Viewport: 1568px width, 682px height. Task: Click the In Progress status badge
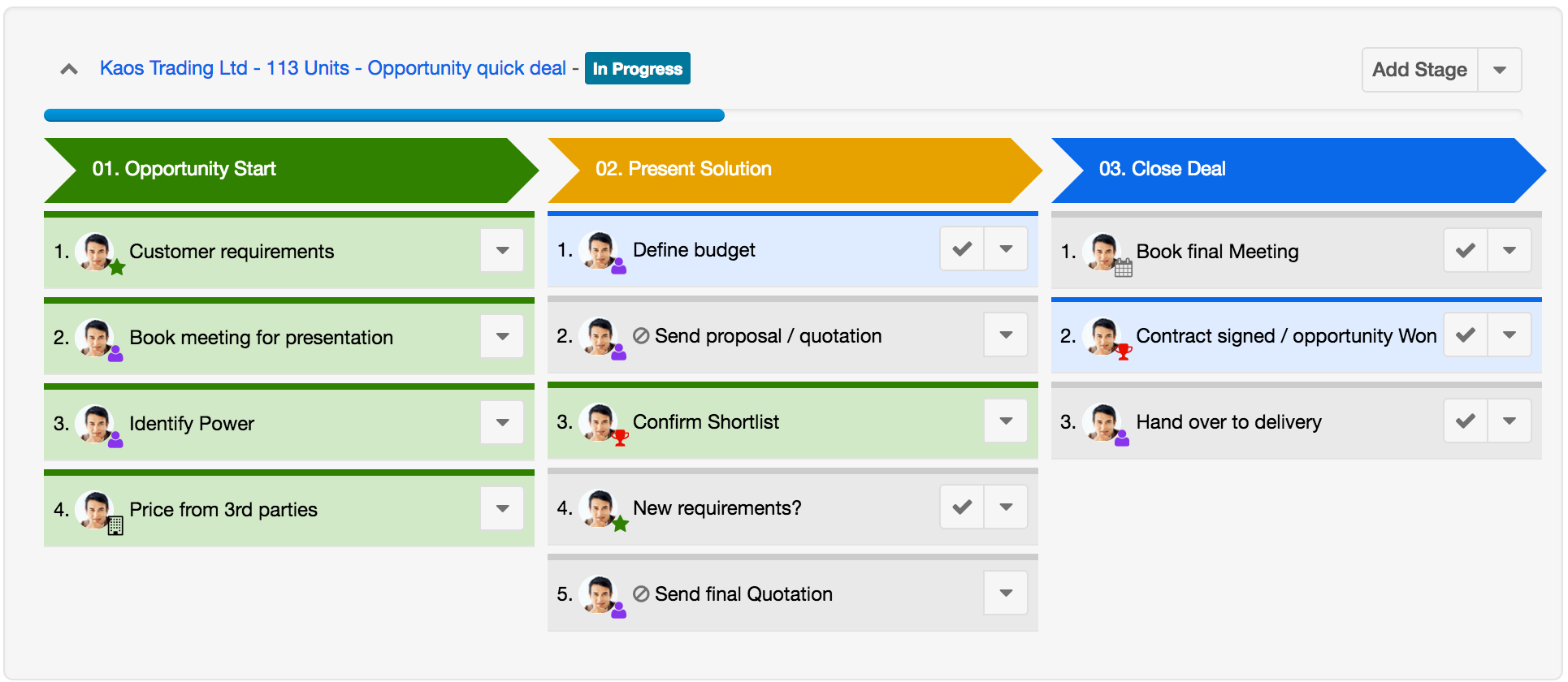tap(637, 69)
